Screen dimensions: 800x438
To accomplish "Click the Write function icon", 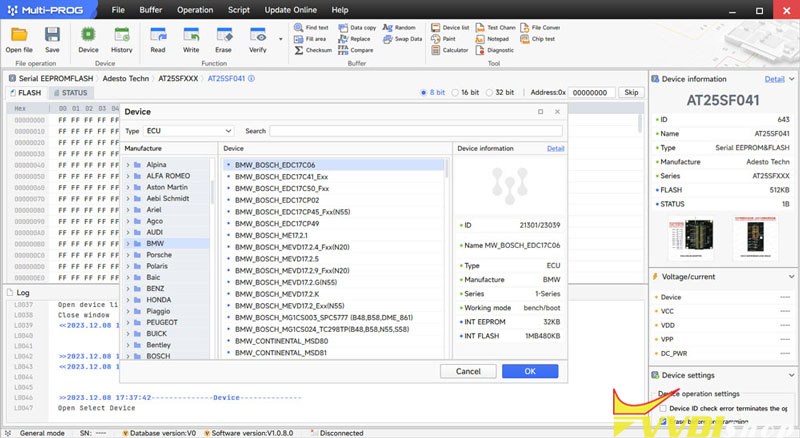I will click(x=191, y=36).
